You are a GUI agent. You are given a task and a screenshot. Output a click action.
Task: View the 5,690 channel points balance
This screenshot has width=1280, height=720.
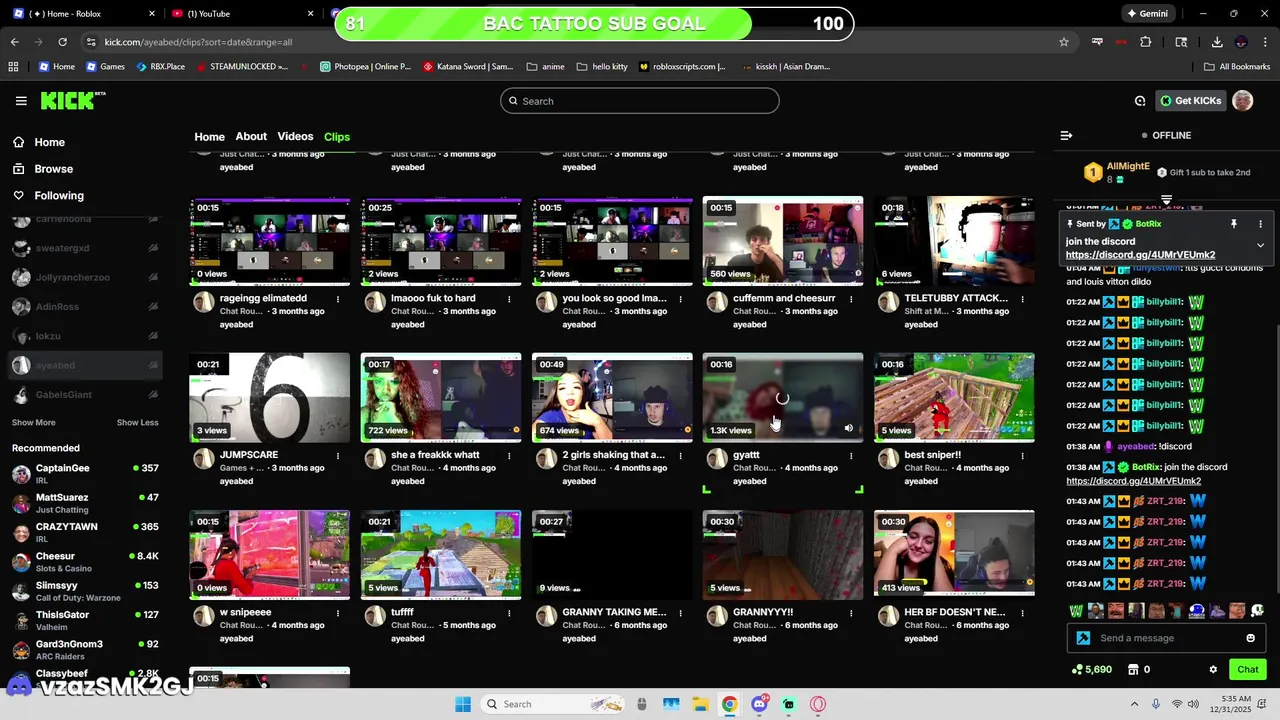point(1091,670)
